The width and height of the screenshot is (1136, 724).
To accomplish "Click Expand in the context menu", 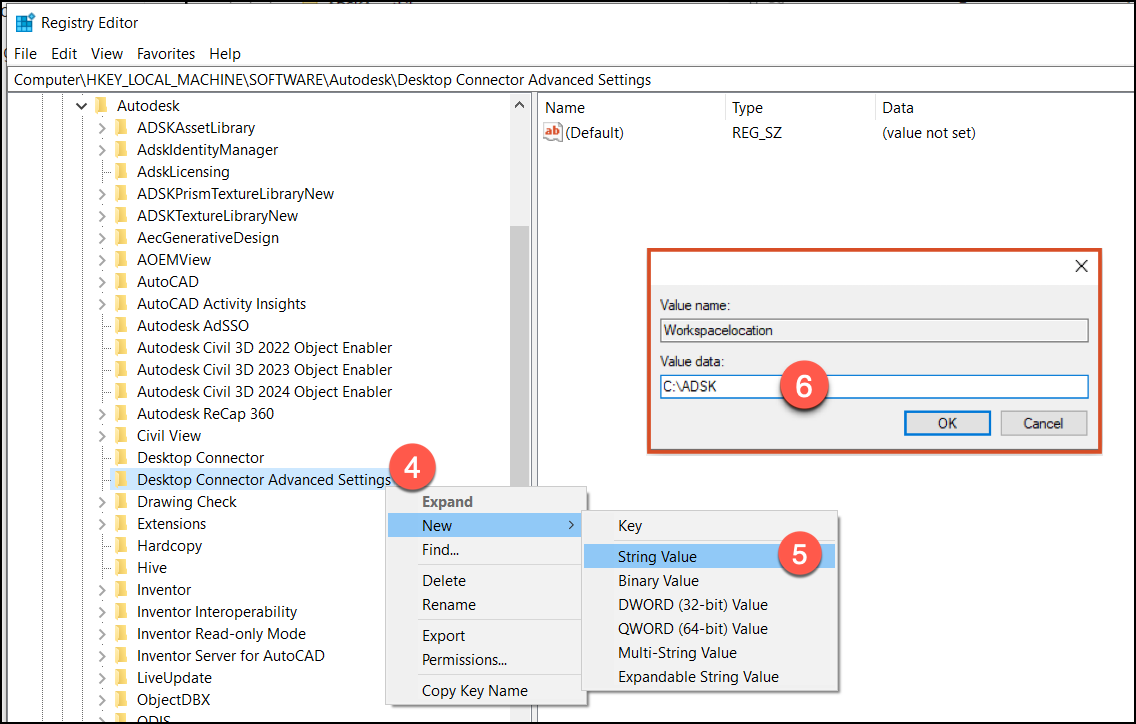I will pos(485,502).
